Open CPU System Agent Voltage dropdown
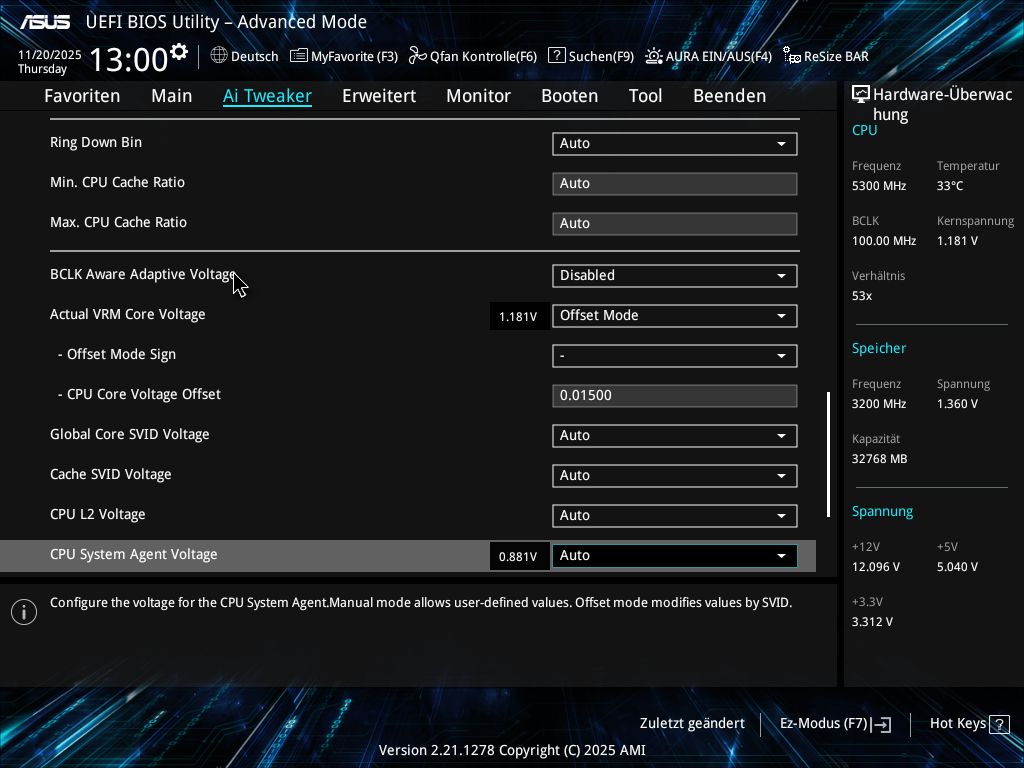1024x768 pixels. coord(675,556)
